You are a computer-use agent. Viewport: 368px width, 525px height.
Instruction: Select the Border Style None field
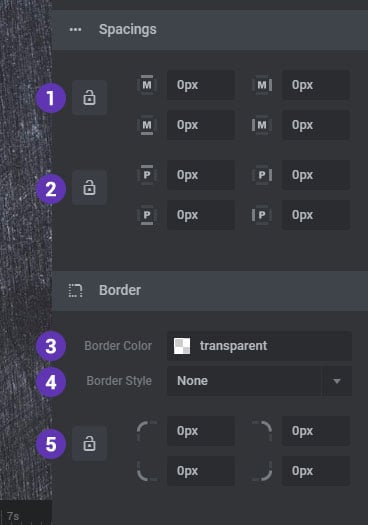tap(244, 381)
